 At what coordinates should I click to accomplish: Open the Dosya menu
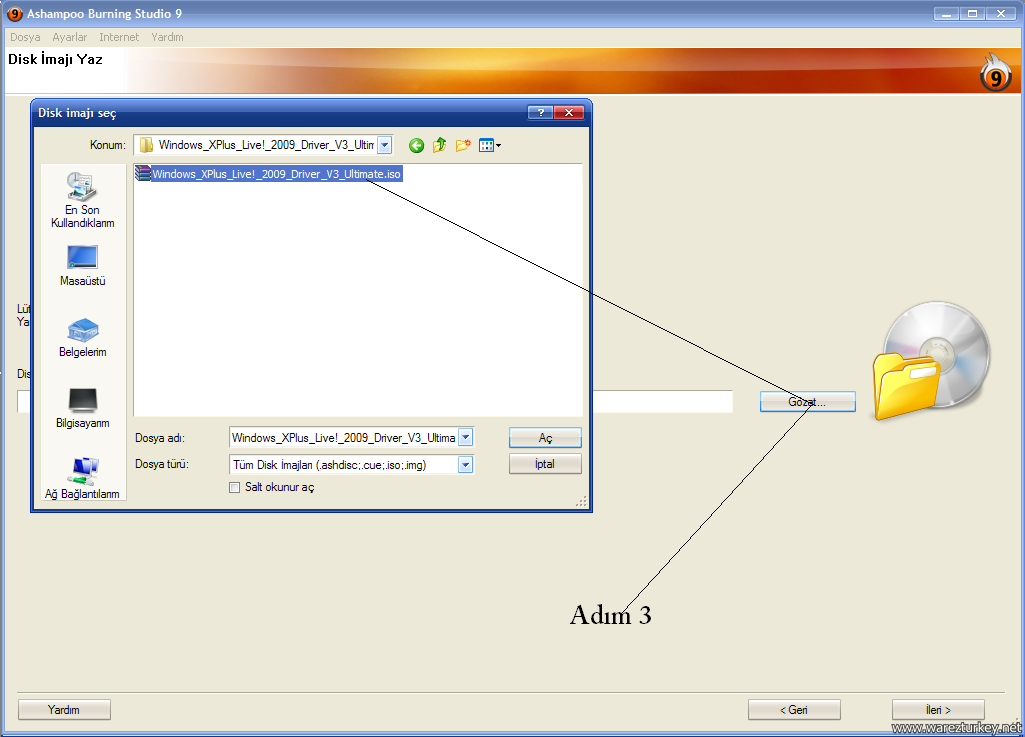tap(25, 37)
